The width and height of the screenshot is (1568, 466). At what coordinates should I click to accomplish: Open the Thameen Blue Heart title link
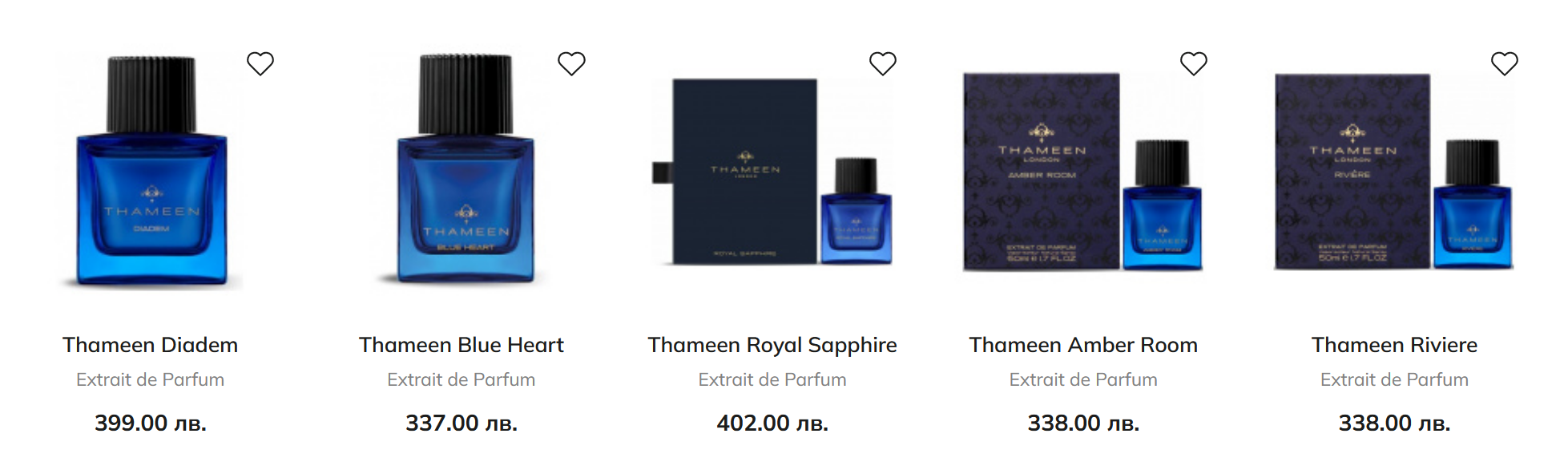[462, 345]
